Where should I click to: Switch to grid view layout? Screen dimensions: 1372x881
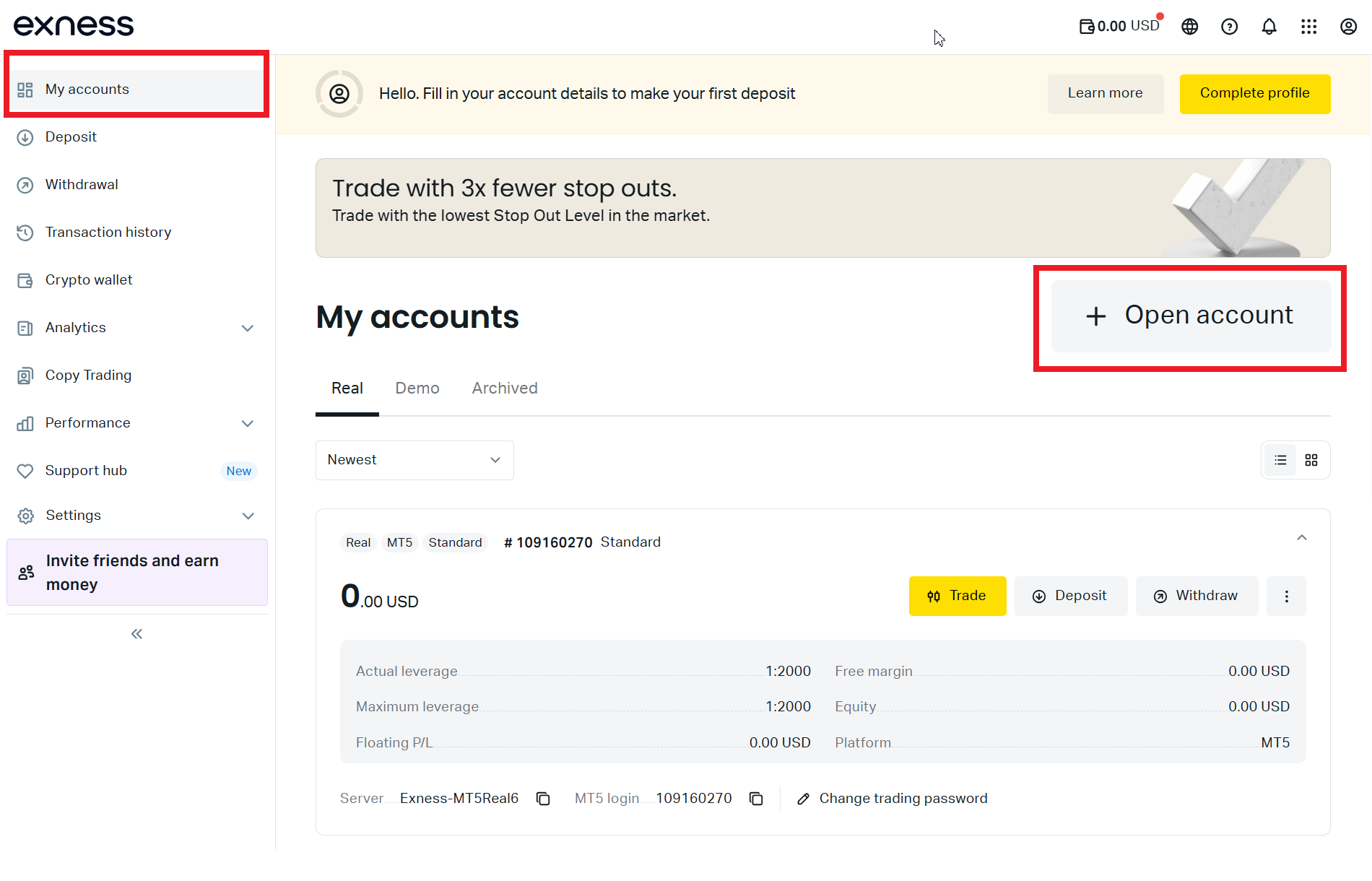click(1311, 460)
